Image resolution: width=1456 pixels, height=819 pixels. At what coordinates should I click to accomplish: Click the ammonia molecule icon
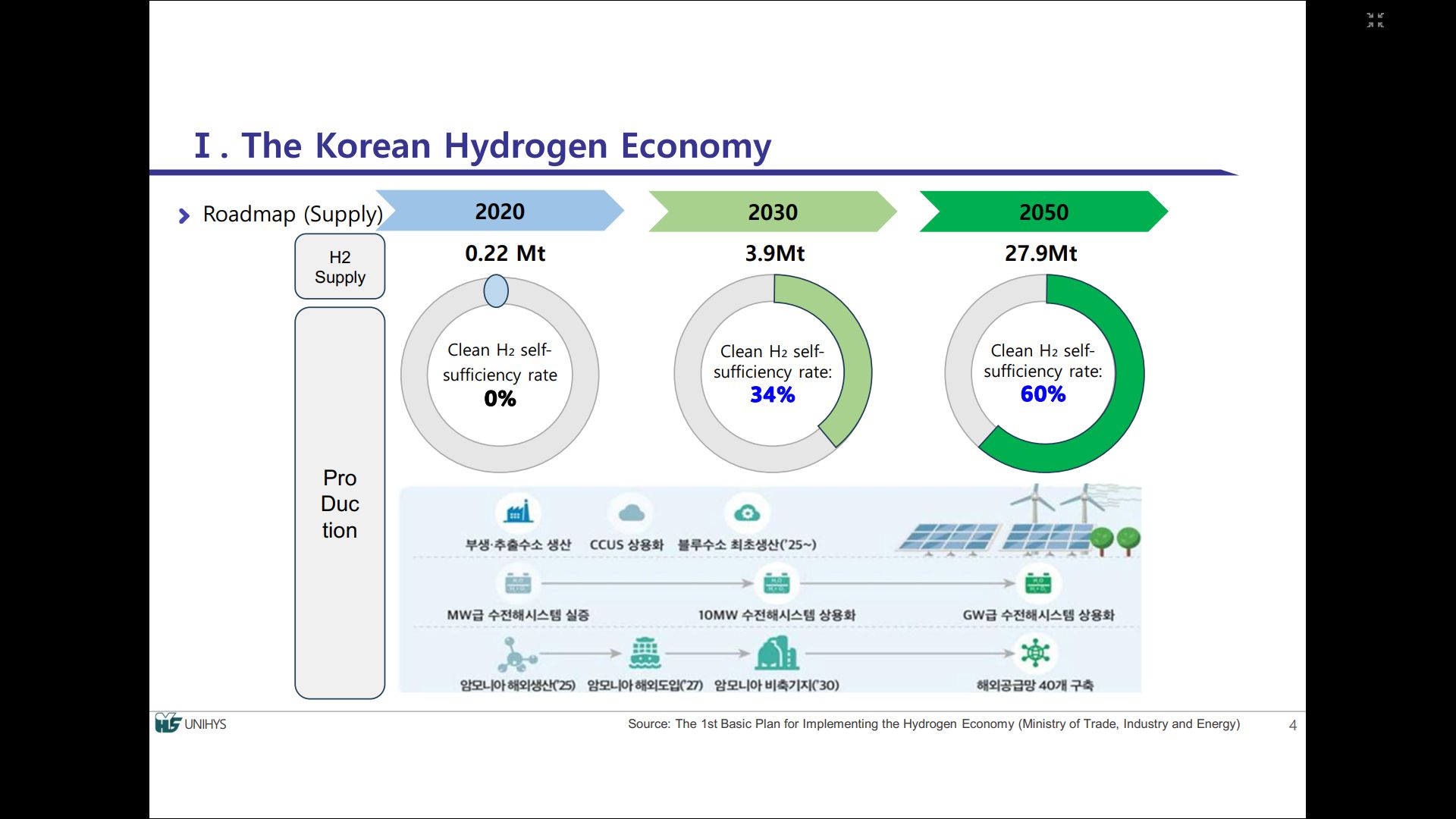pyautogui.click(x=516, y=654)
